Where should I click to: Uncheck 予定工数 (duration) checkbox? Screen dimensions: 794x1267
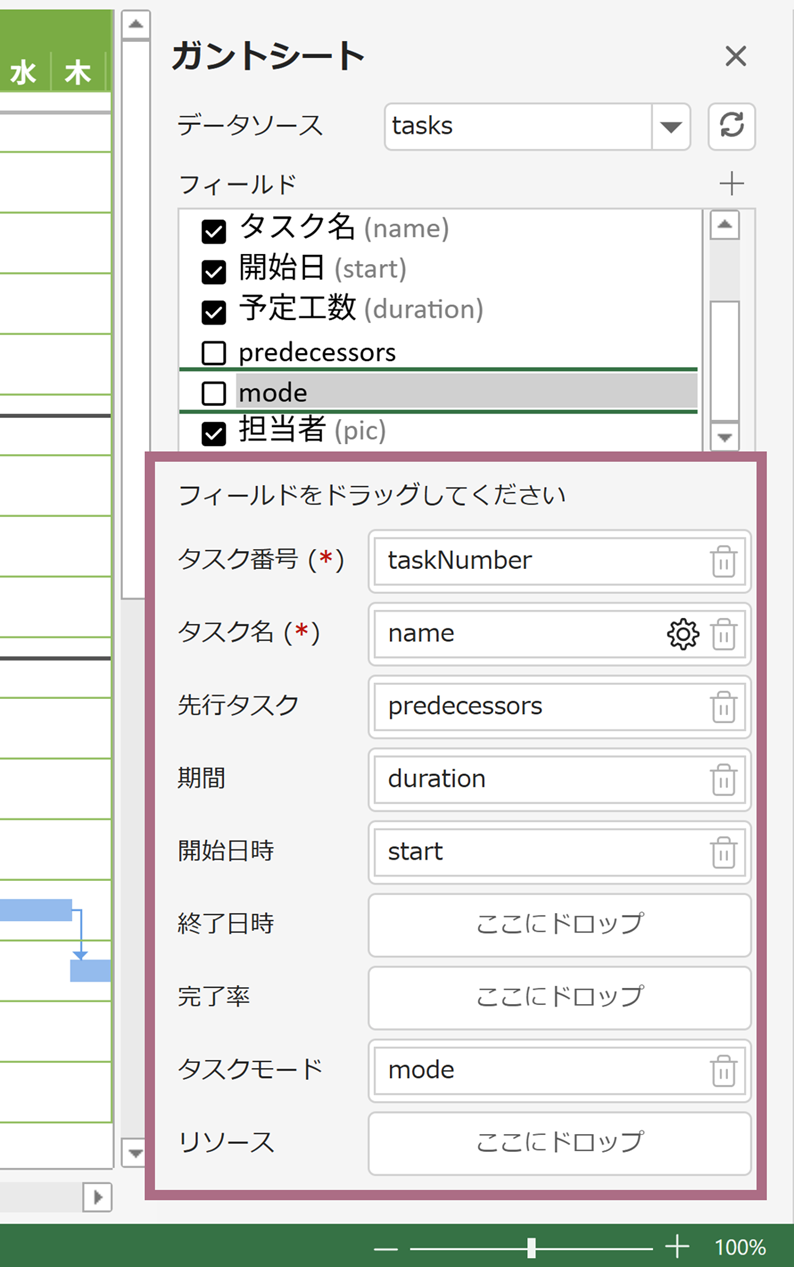point(214,312)
